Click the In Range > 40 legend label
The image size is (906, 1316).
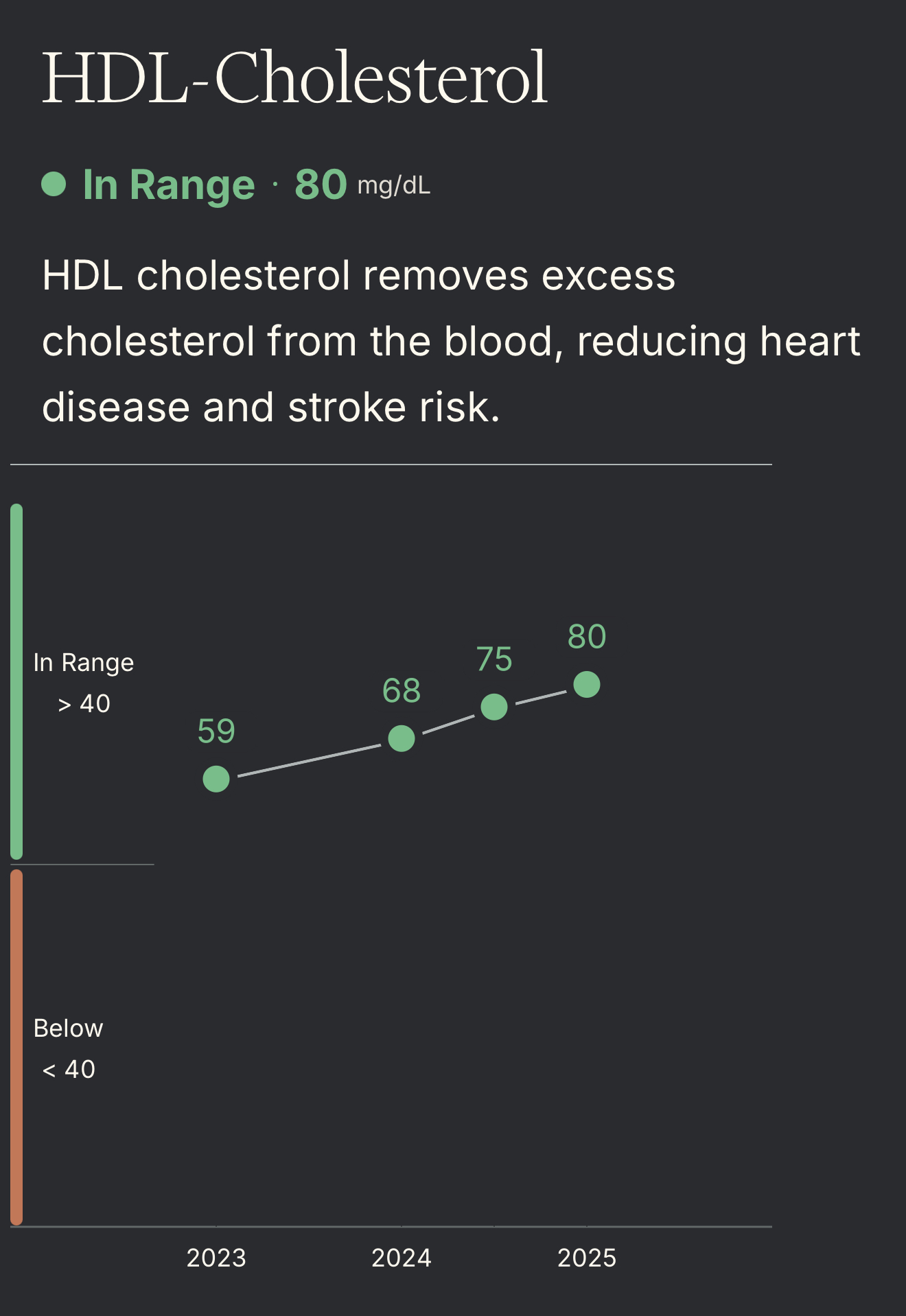[x=84, y=683]
